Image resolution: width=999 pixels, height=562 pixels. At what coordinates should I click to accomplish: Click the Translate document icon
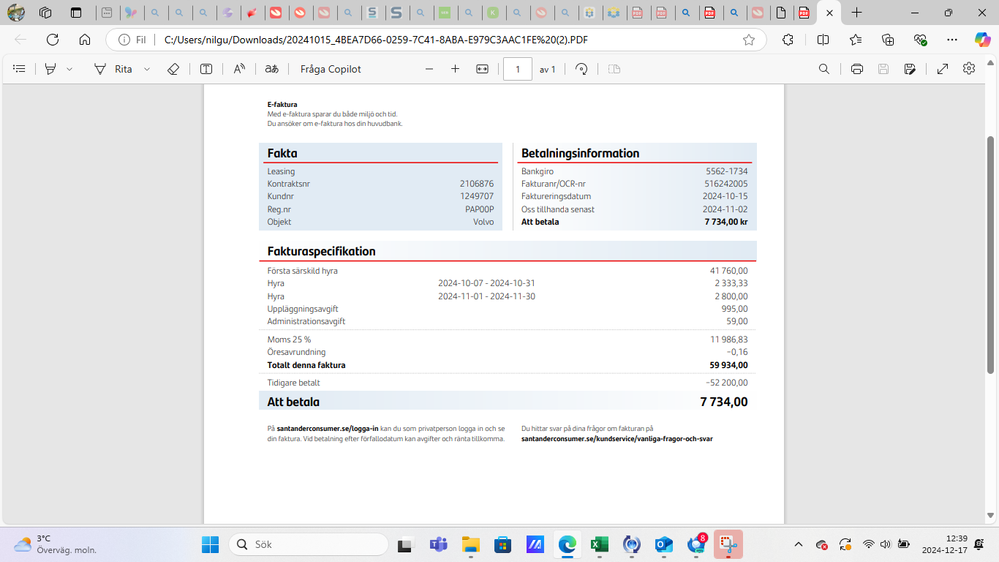pyautogui.click(x=271, y=69)
